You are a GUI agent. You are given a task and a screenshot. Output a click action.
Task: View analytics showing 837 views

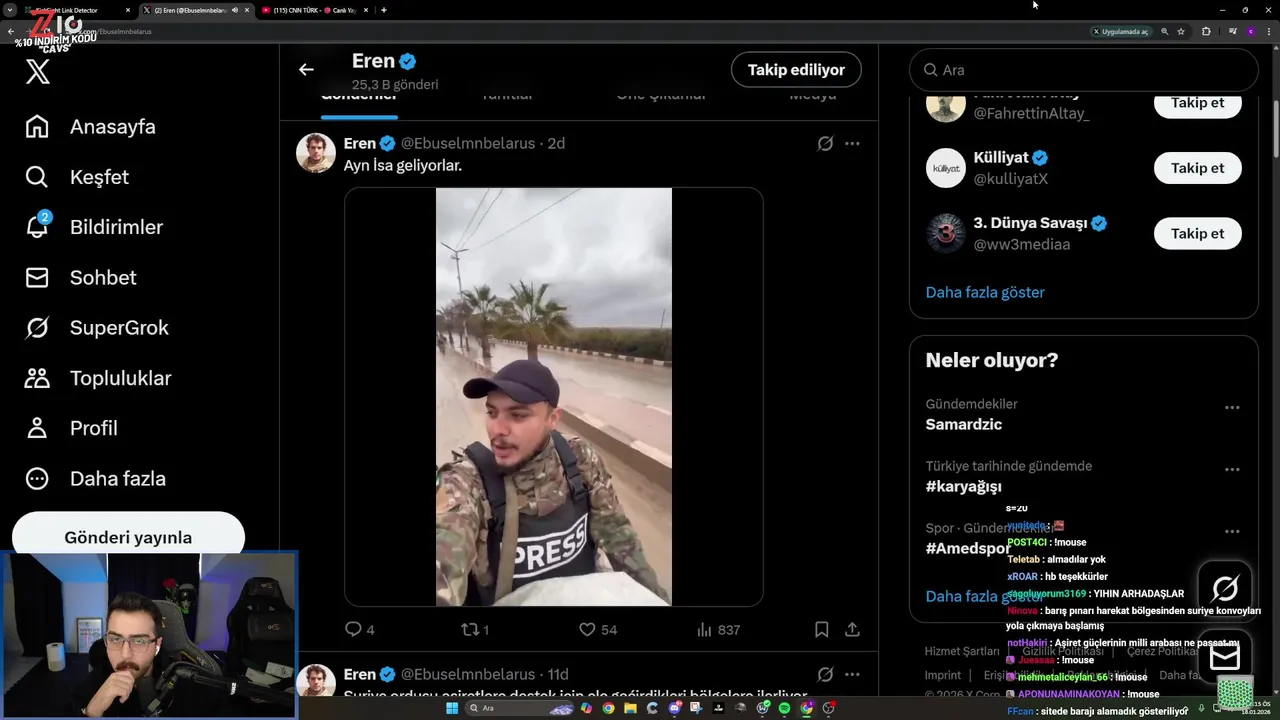coord(717,630)
